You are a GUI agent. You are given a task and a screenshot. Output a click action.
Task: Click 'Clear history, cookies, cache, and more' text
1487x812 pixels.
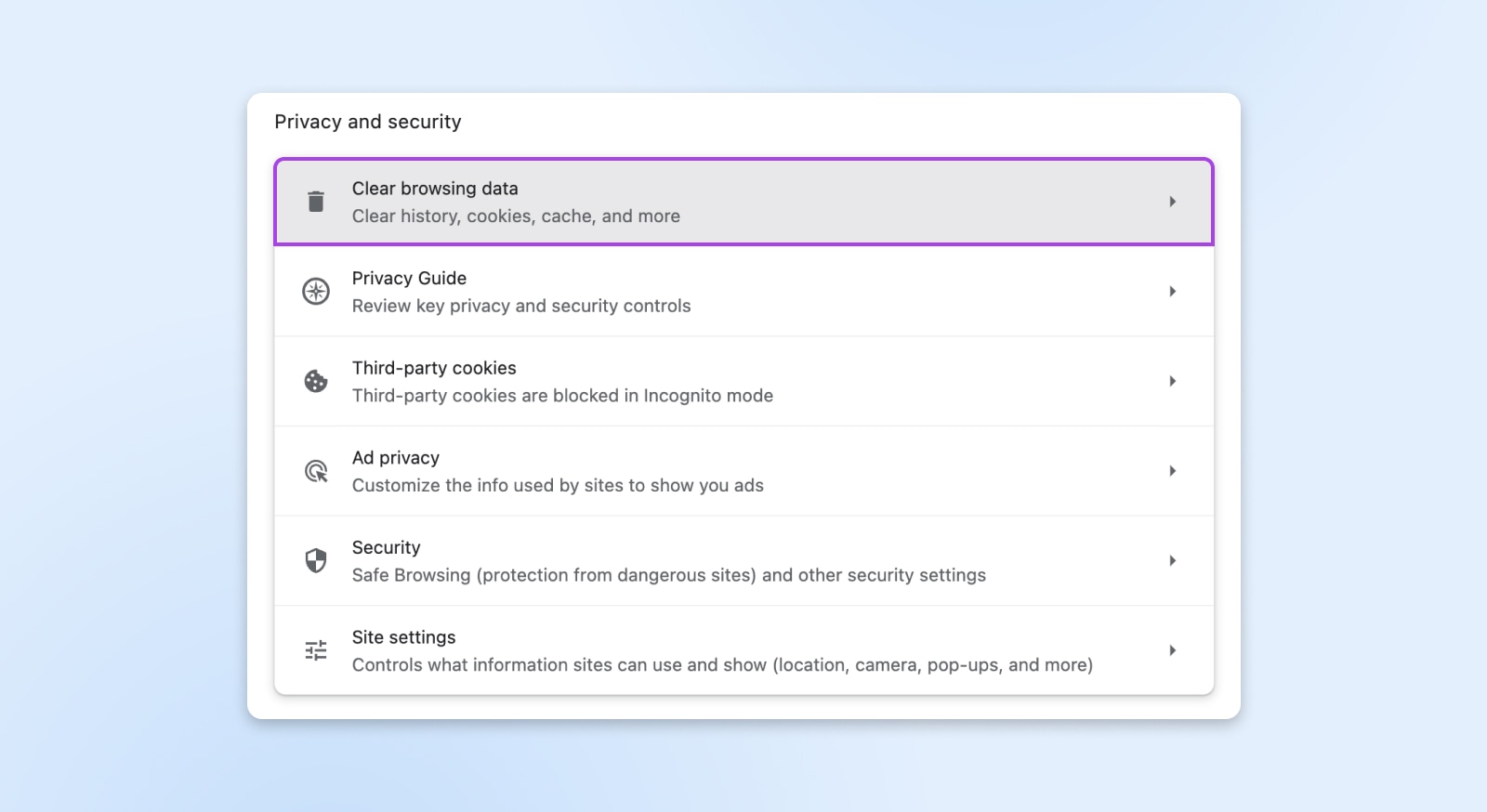pos(516,216)
